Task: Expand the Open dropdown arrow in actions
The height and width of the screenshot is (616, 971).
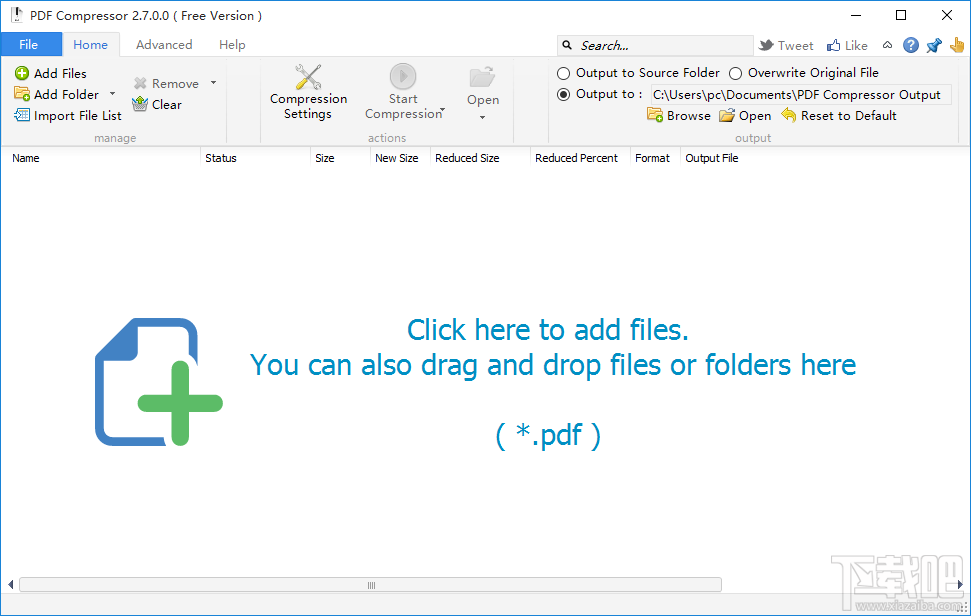Action: tap(482, 118)
